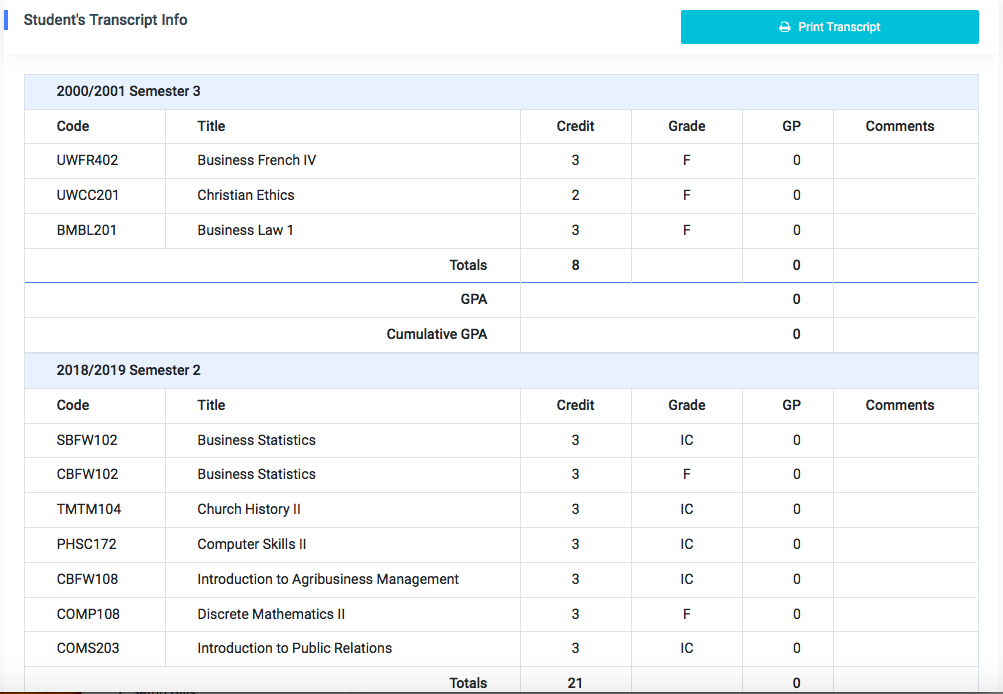Click course code COMS203
This screenshot has width=1003, height=694.
pyautogui.click(x=88, y=649)
